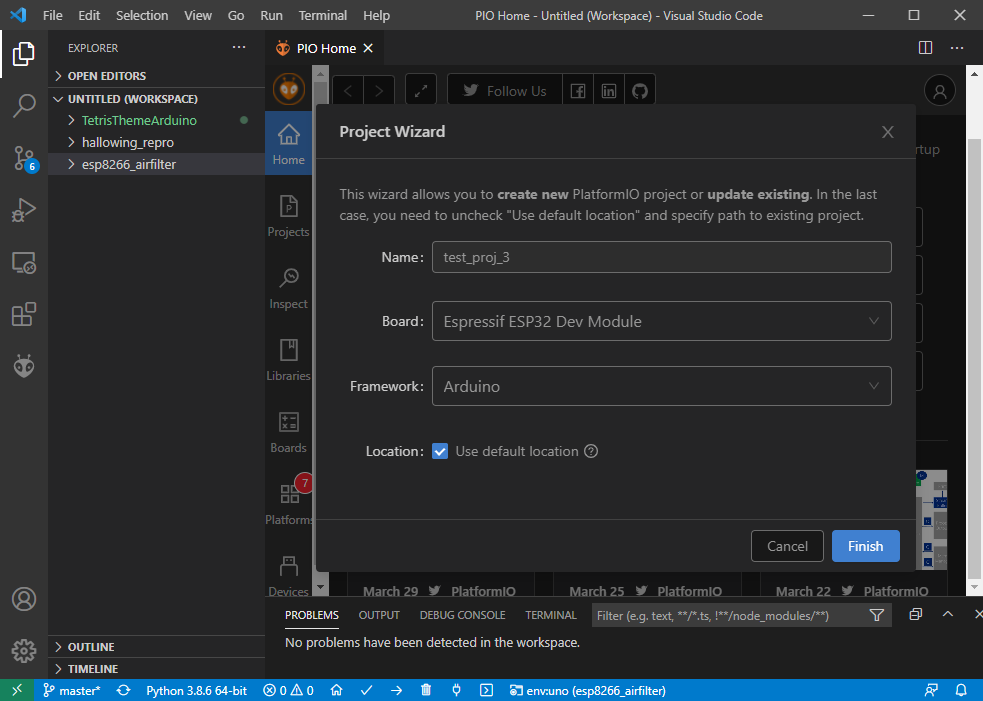Switch to the OUTPUT tab
Viewport: 983px width, 701px height.
tap(378, 615)
